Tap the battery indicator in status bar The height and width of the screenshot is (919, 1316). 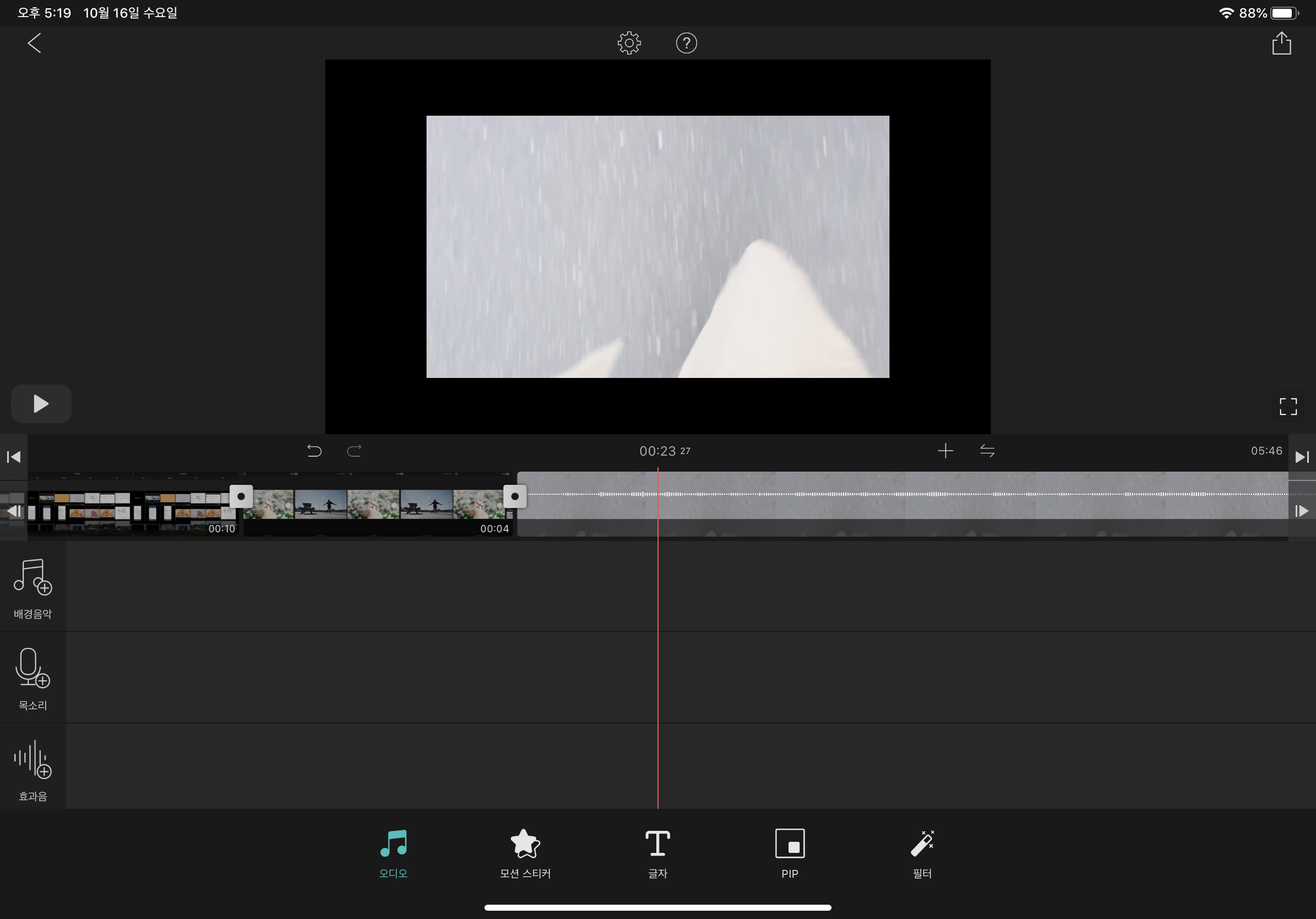point(1285,13)
